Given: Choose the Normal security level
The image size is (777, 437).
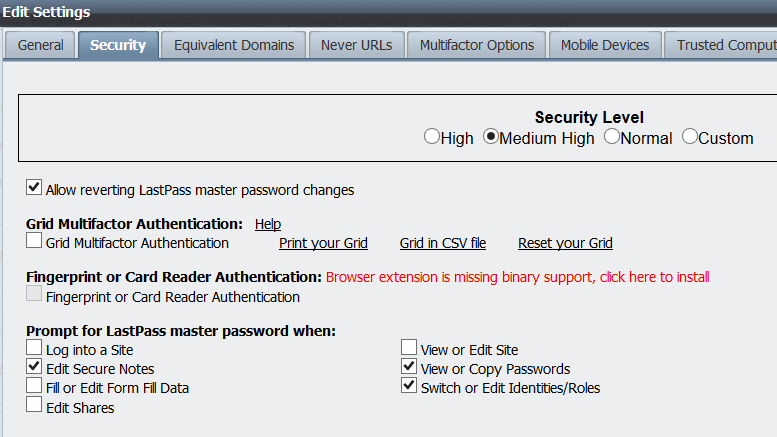Looking at the screenshot, I should tap(612, 136).
